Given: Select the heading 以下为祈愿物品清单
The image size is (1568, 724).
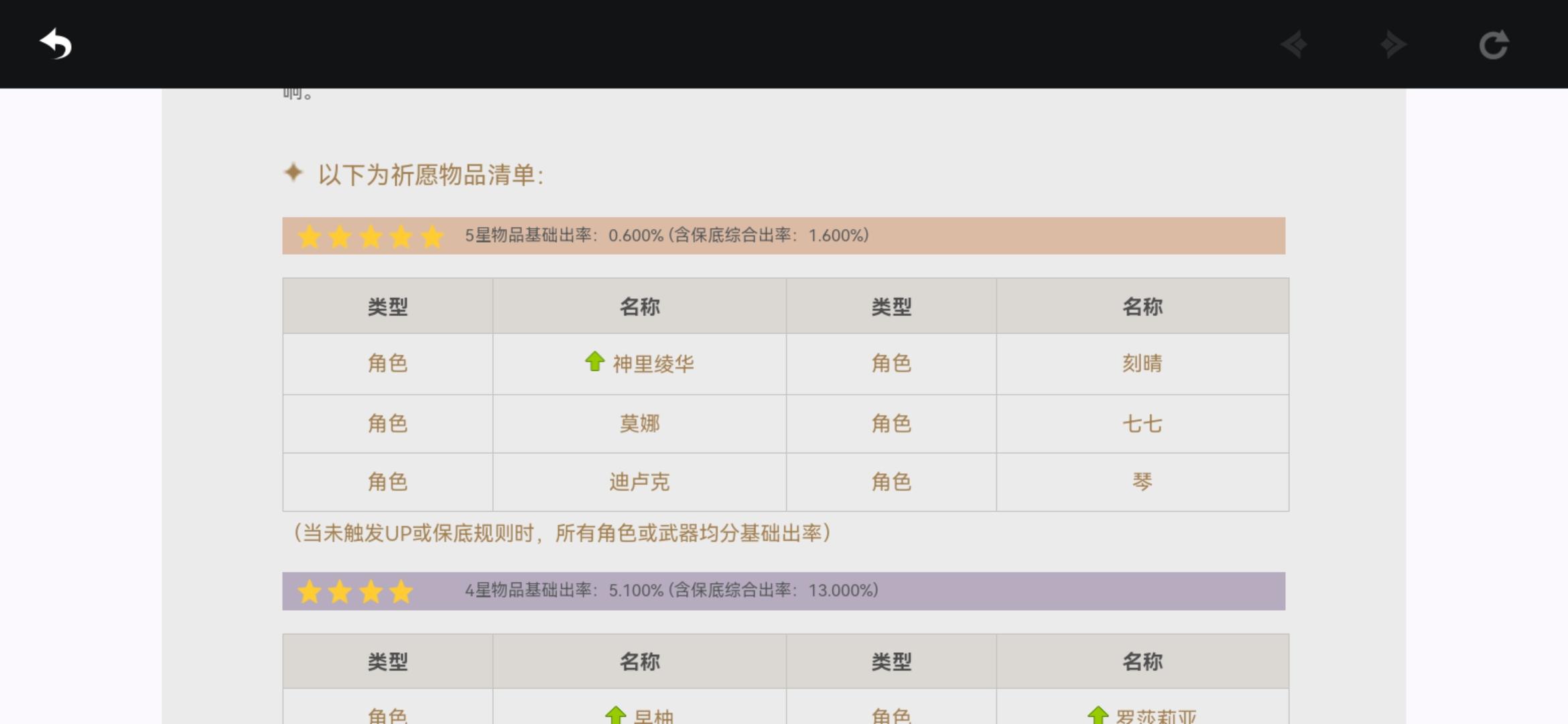Looking at the screenshot, I should coord(431,175).
